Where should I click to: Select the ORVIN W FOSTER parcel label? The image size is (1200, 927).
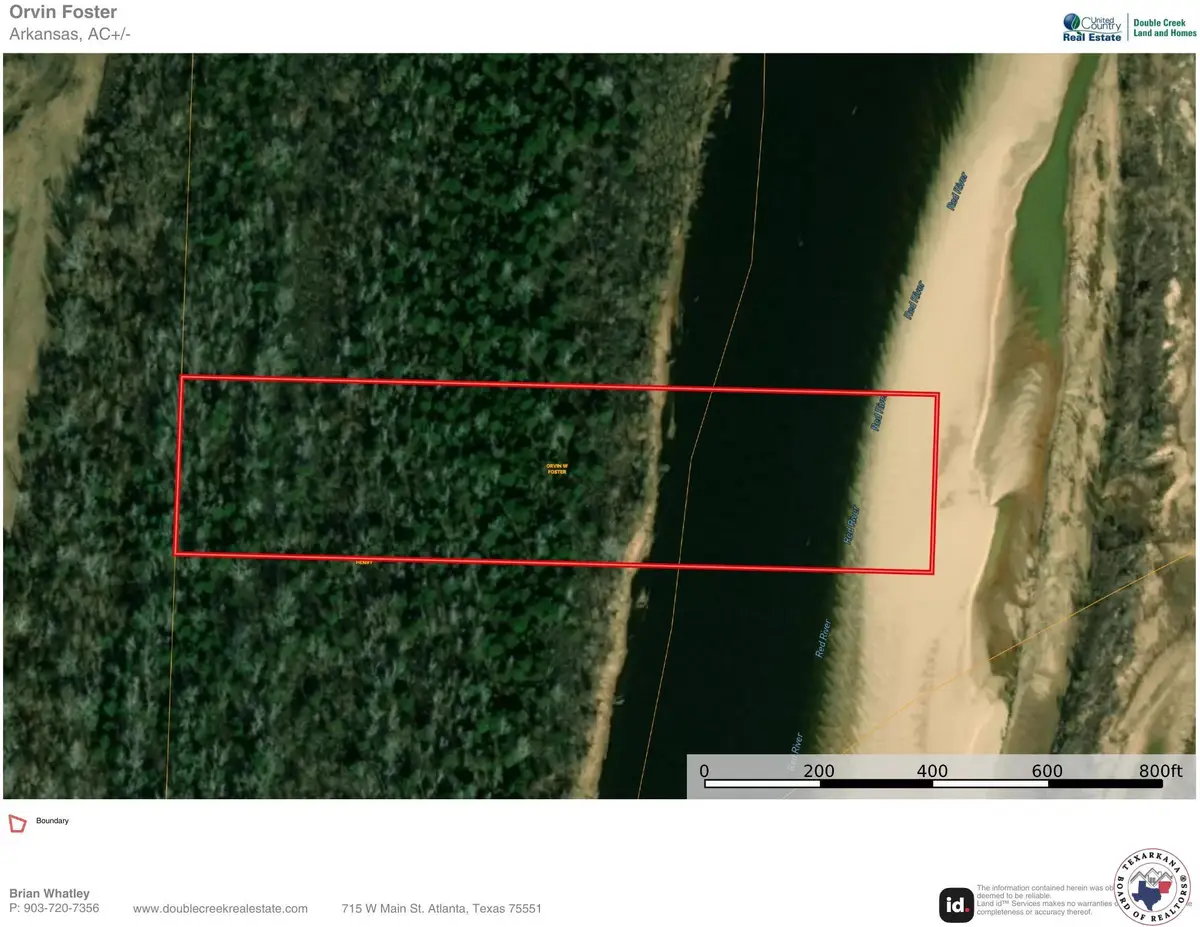[556, 469]
